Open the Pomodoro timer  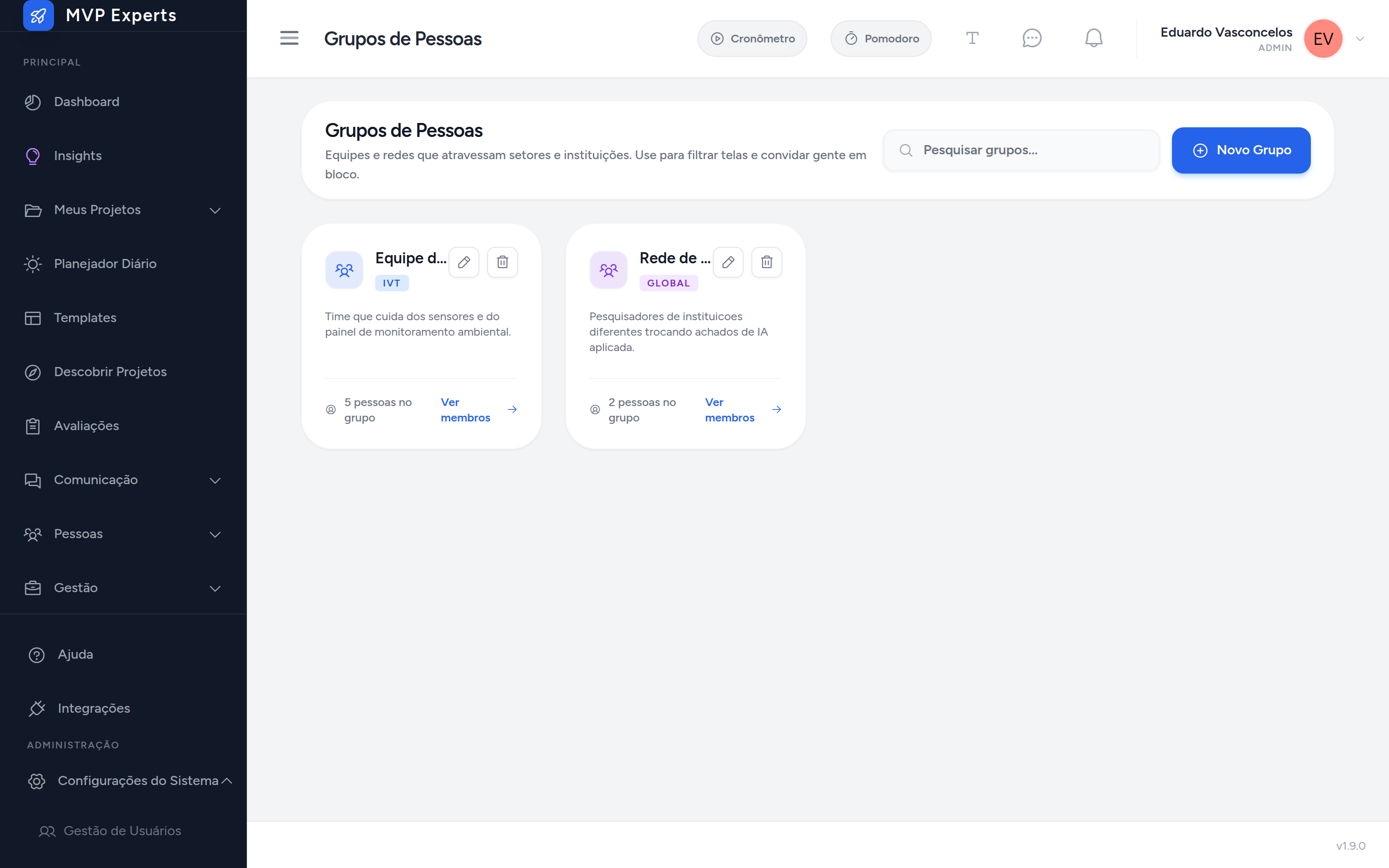tap(881, 39)
